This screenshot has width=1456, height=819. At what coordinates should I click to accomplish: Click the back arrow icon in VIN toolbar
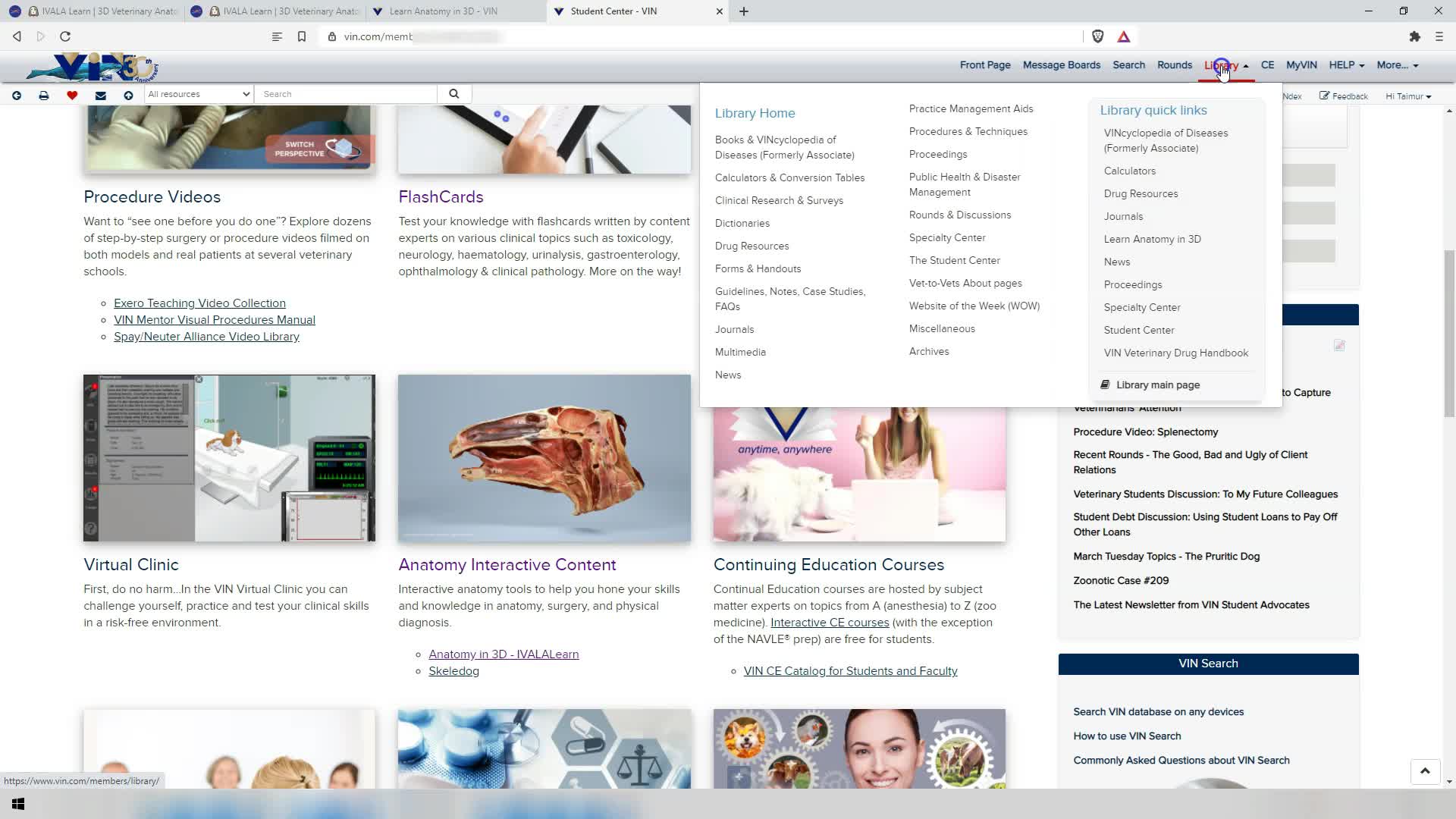(17, 95)
